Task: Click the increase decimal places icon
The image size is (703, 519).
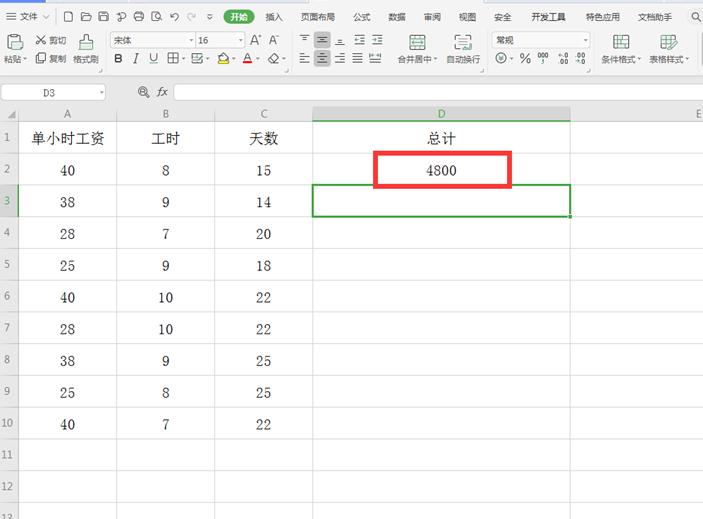Action: pos(563,58)
